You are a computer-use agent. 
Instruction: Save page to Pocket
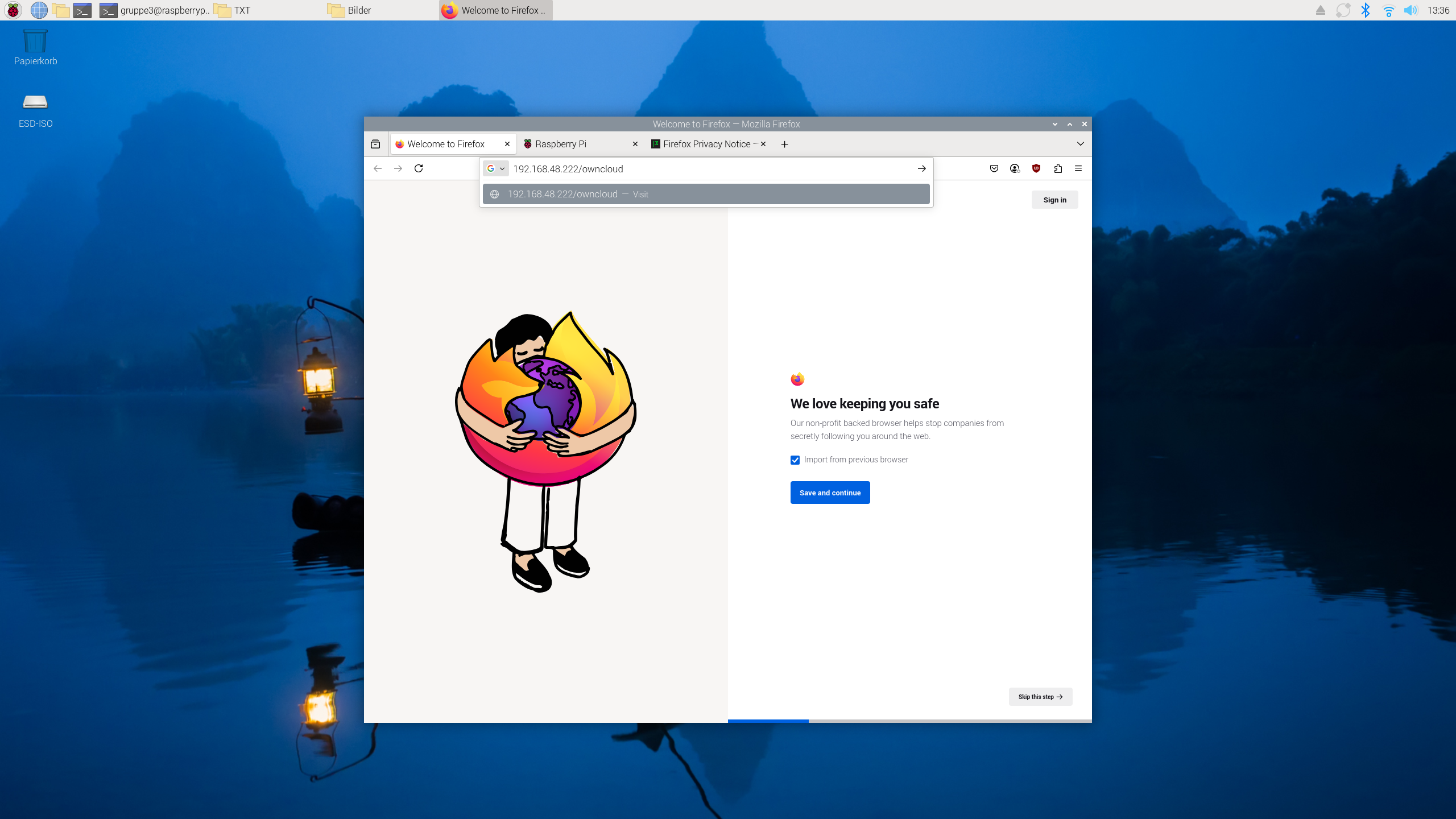[x=994, y=168]
